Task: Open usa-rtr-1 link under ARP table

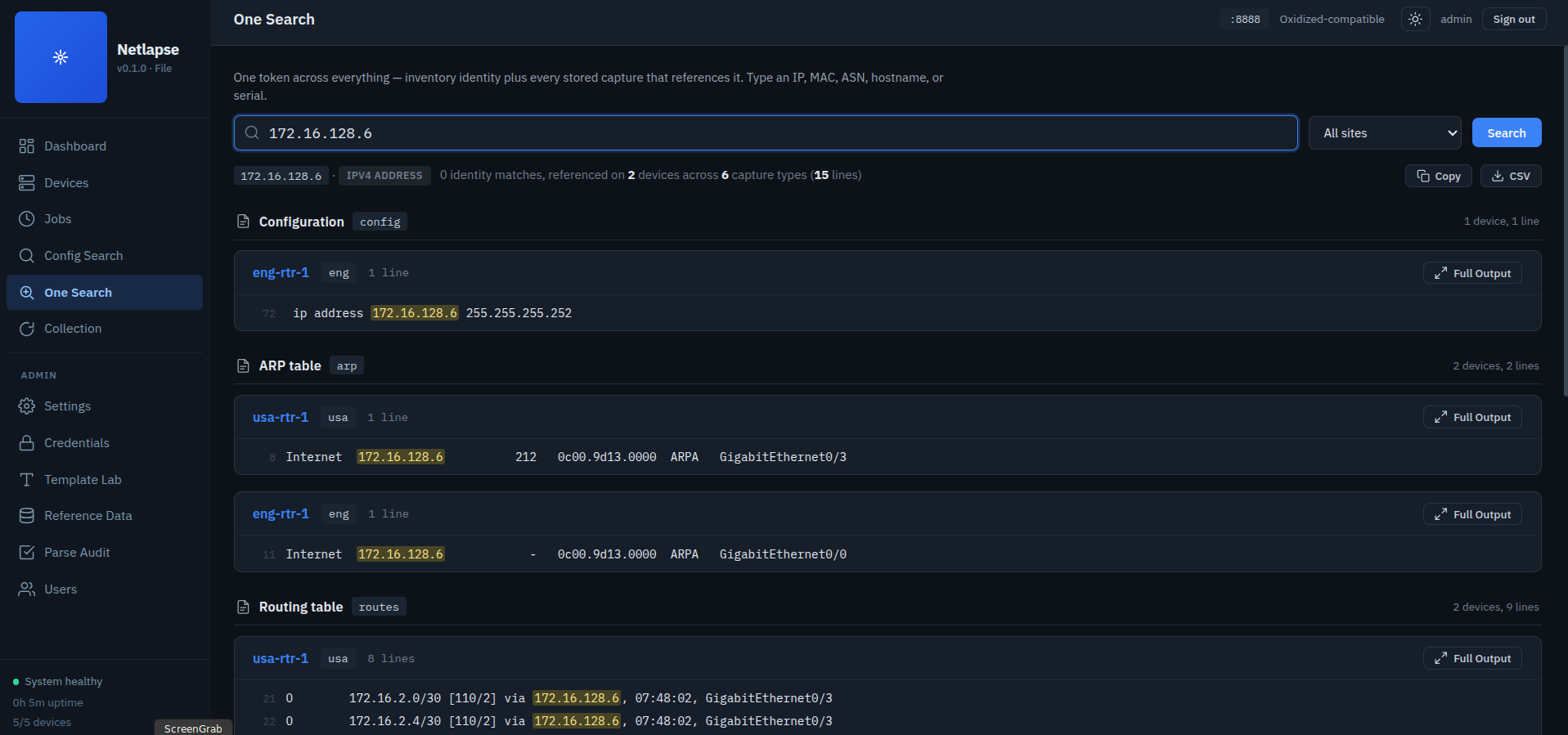Action: click(x=281, y=417)
